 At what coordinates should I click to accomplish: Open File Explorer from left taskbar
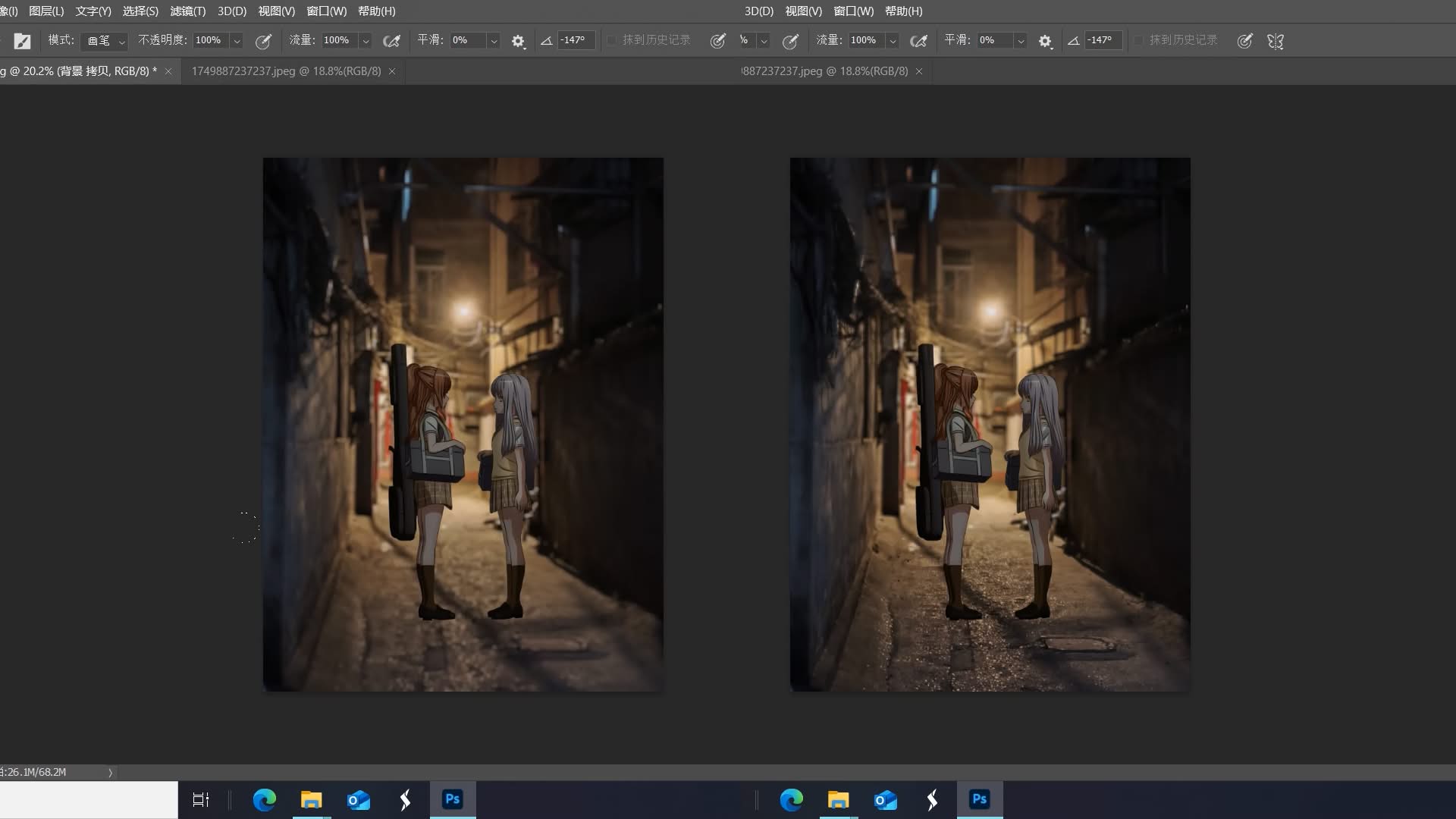coord(311,800)
